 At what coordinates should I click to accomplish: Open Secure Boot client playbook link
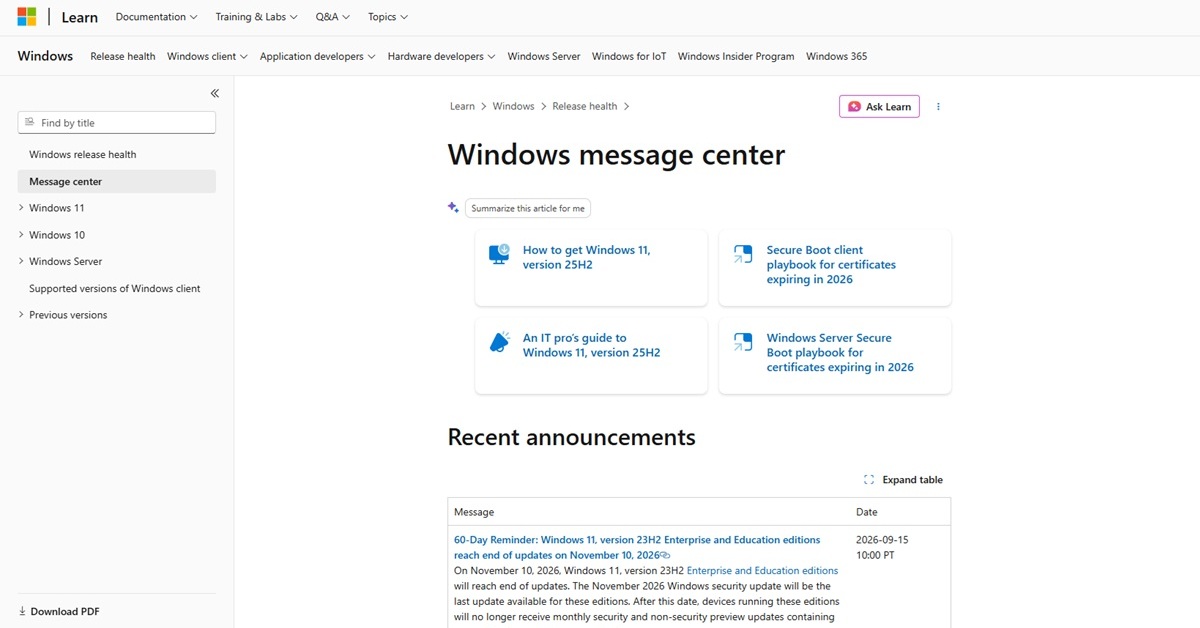831,264
